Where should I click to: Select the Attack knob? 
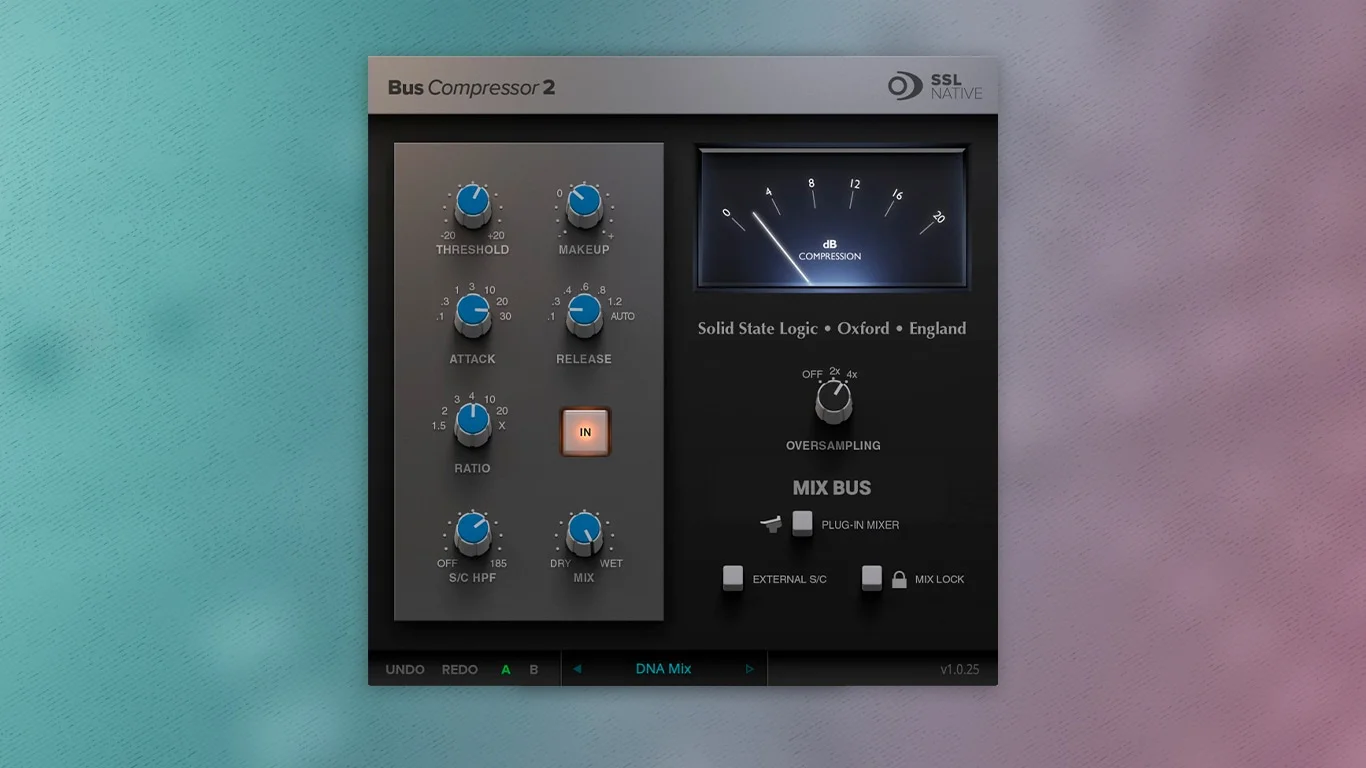tap(471, 313)
